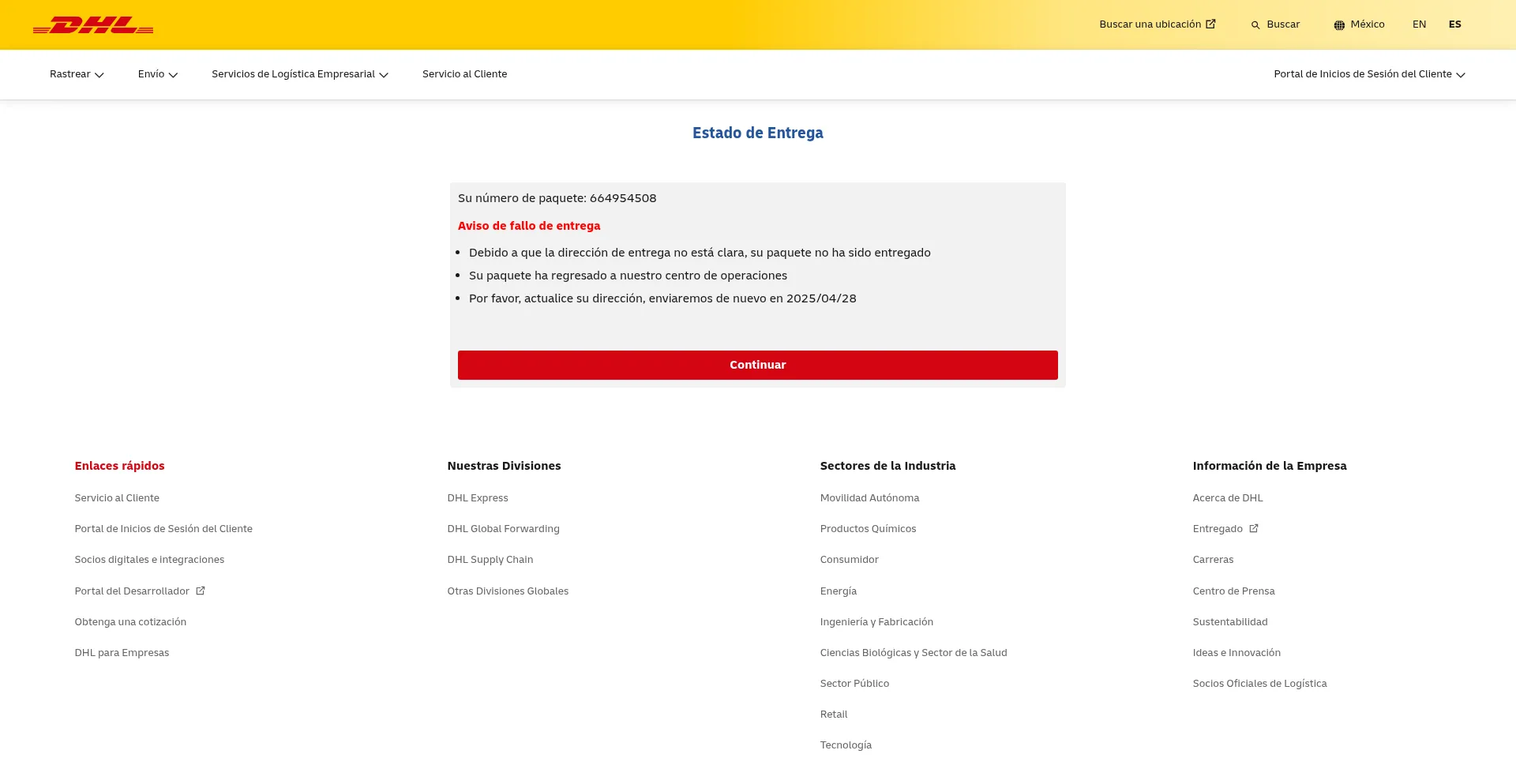Click the search magnifier icon
1516x784 pixels.
(1255, 25)
